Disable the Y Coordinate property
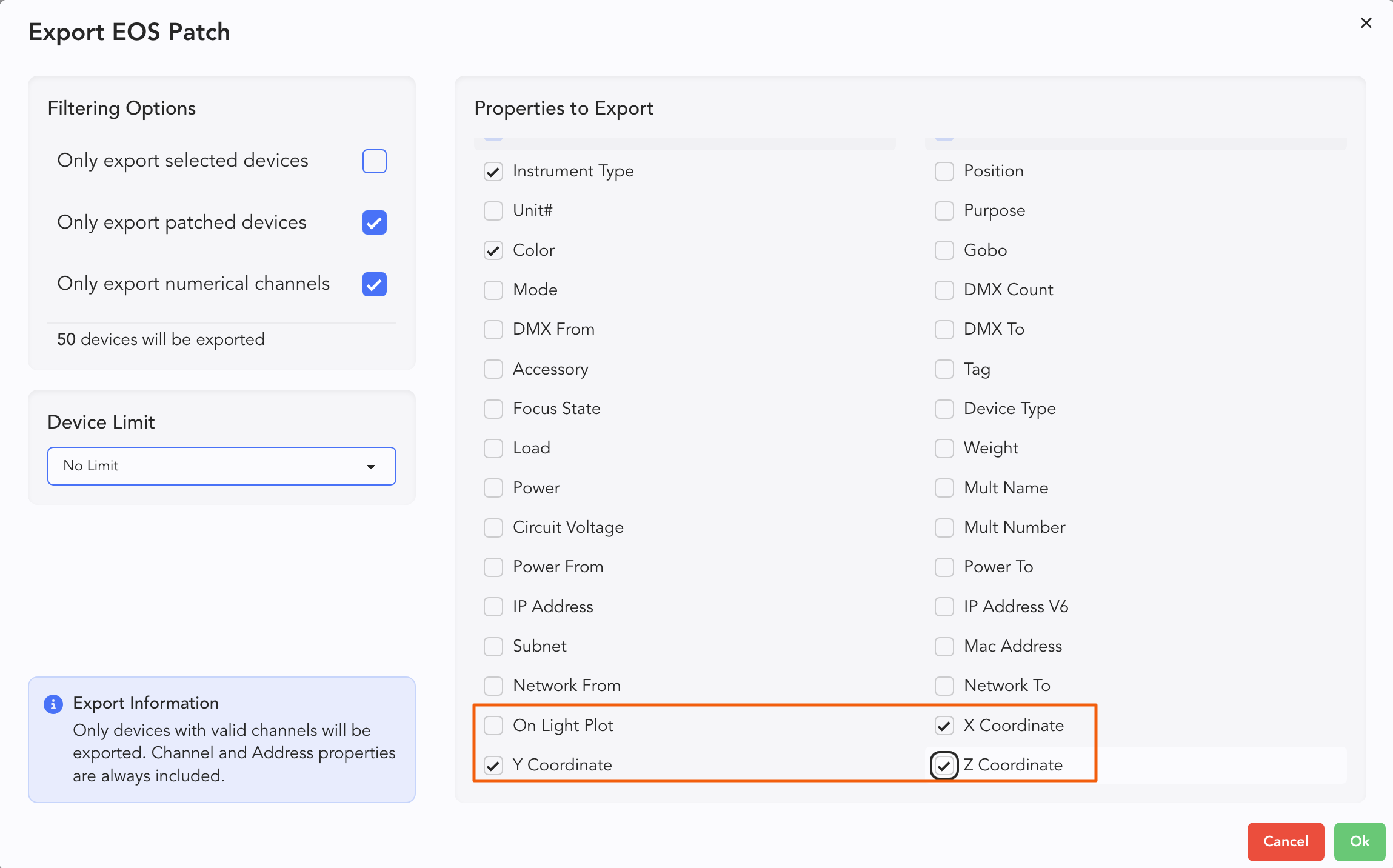 [493, 765]
